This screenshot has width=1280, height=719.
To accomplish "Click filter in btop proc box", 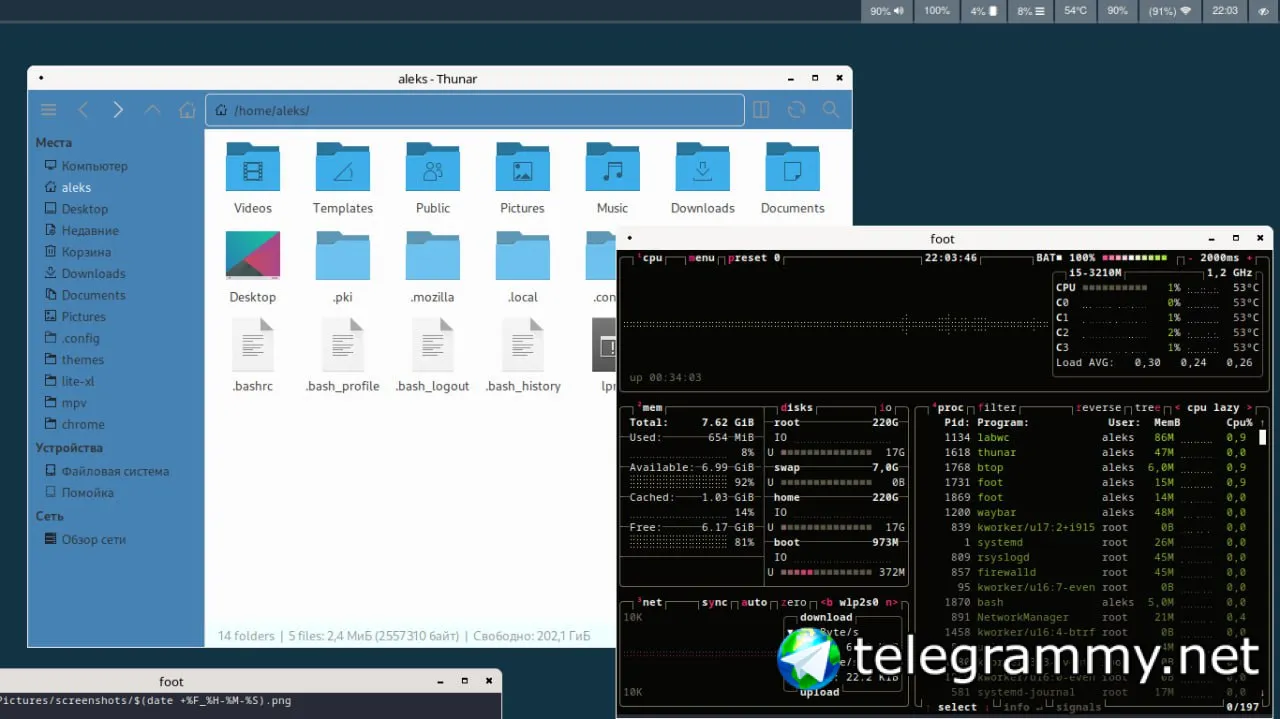I will pos(997,407).
